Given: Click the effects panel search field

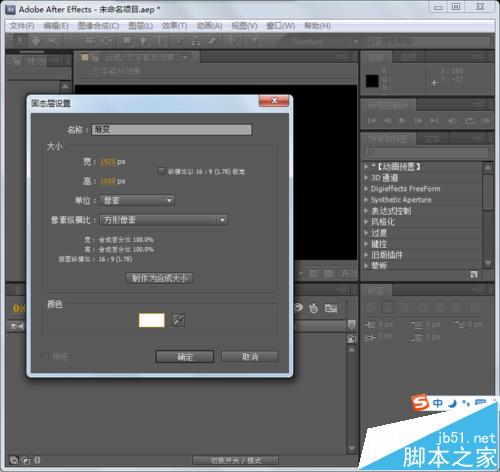Looking at the screenshot, I should click(427, 152).
